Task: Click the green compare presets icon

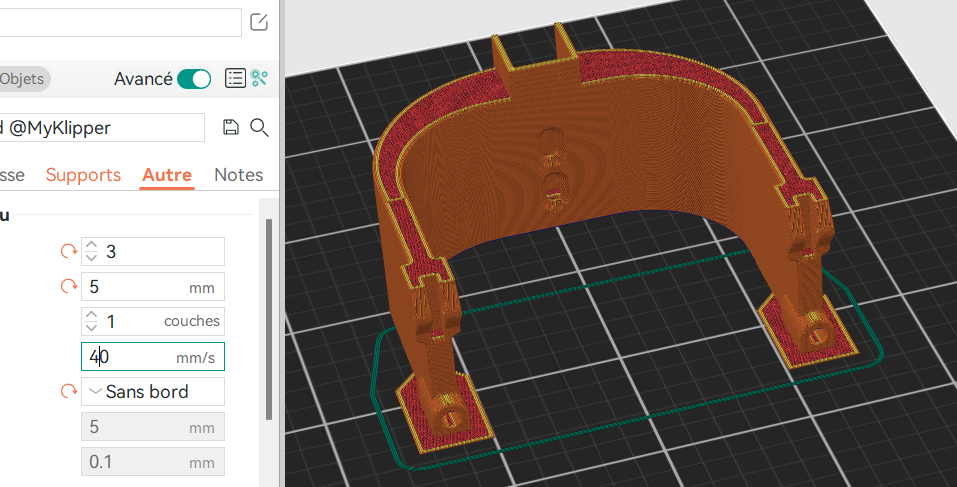Action: click(260, 78)
